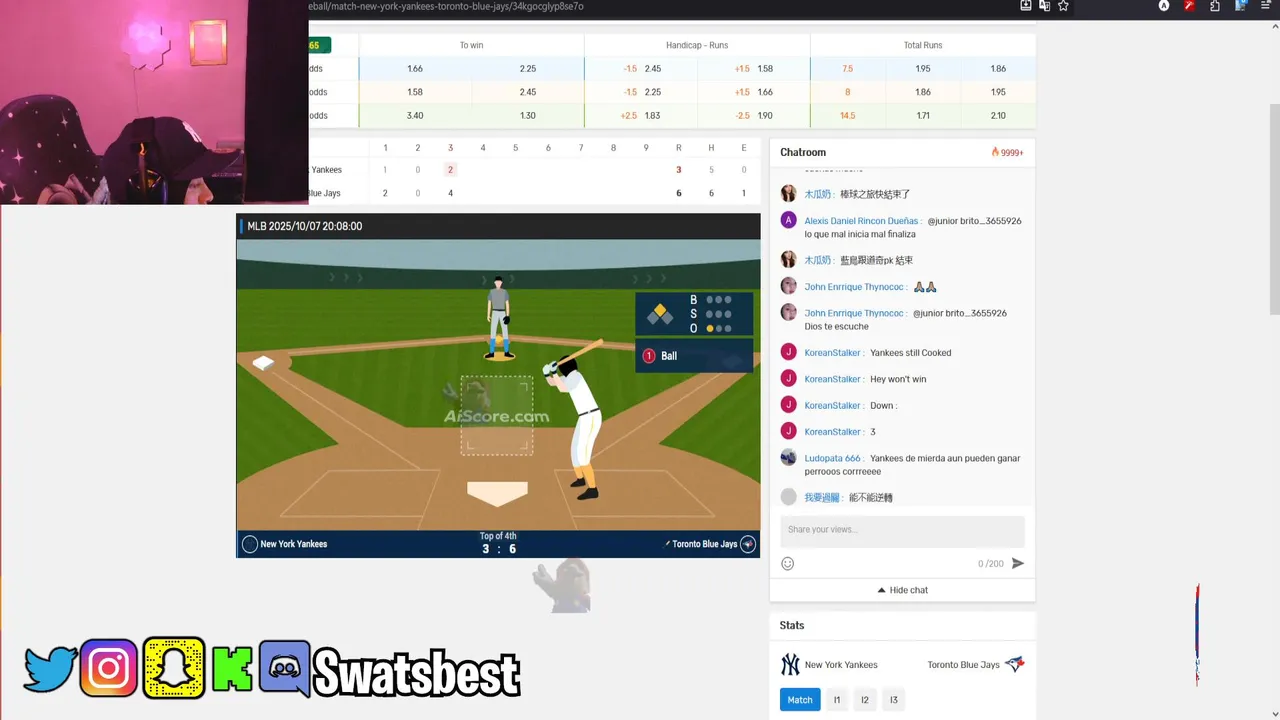Click the 'Handicap - Runs' column header
Screen dimensions: 1280x720
coord(697,45)
